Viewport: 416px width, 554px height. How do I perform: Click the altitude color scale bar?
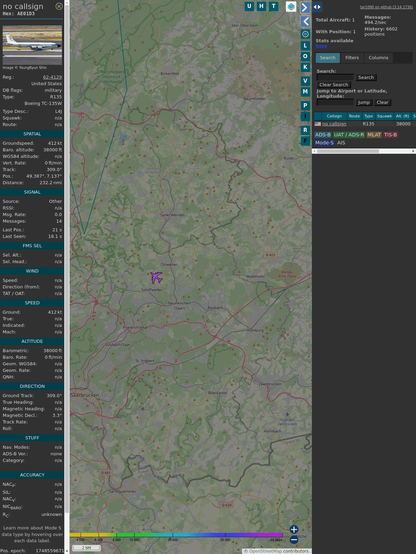pyautogui.click(x=176, y=535)
